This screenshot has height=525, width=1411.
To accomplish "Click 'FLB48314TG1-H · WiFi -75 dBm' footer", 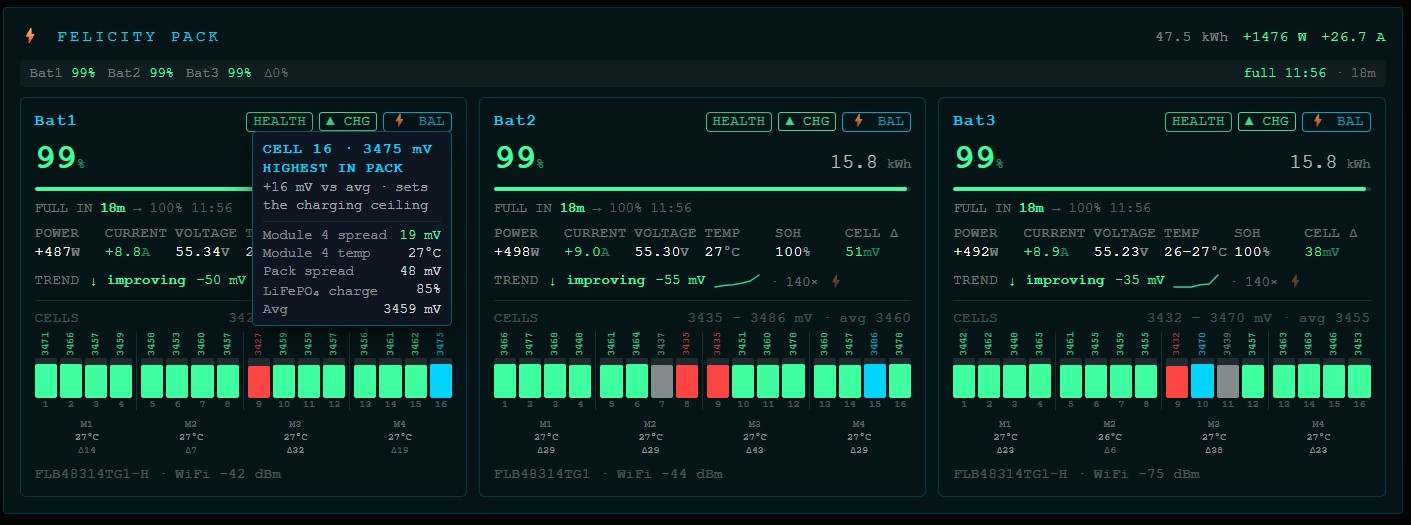I will click(x=1076, y=474).
